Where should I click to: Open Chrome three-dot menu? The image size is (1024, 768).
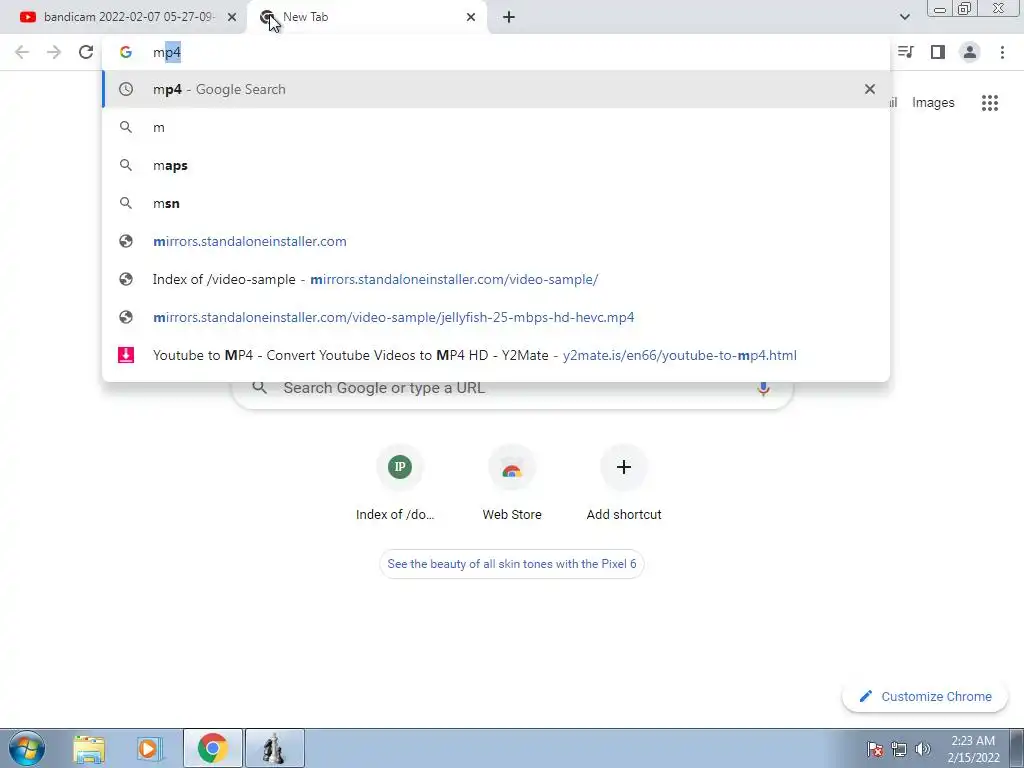(x=1002, y=52)
